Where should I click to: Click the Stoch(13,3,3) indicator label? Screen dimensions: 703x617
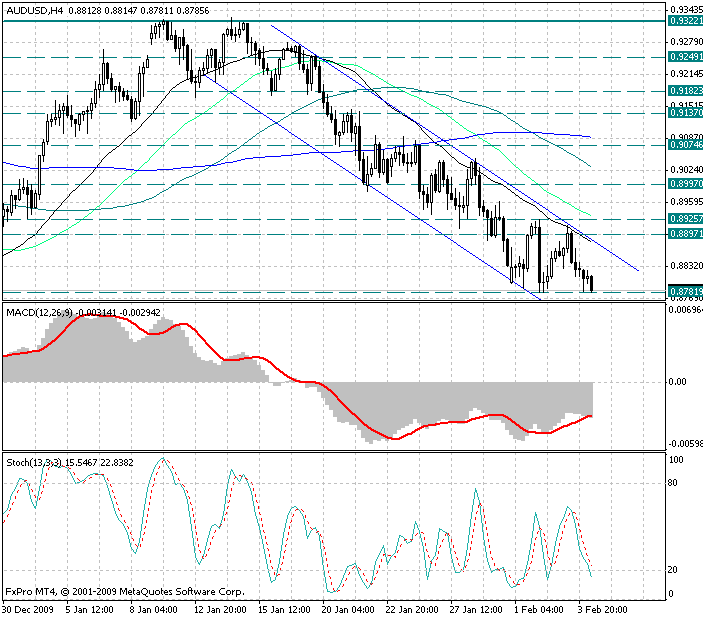(34, 462)
